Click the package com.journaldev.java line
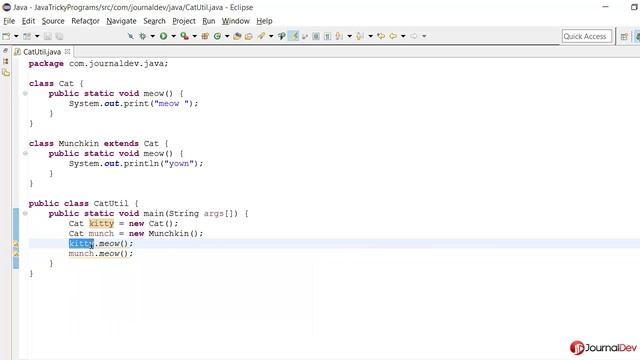The width and height of the screenshot is (640, 360). pyautogui.click(x=98, y=64)
